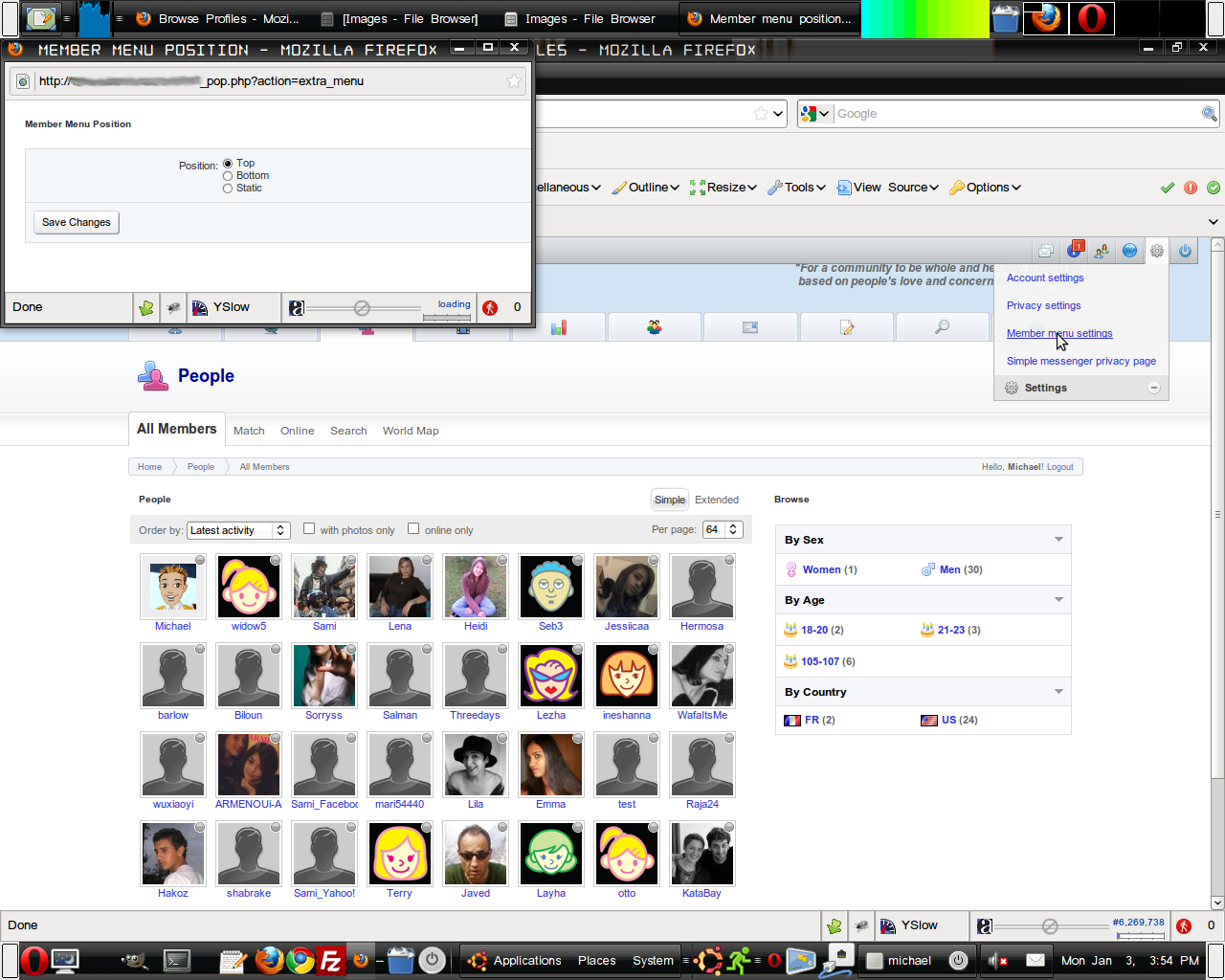Select the Static position radio button
The height and width of the screenshot is (980, 1225).
click(x=228, y=189)
